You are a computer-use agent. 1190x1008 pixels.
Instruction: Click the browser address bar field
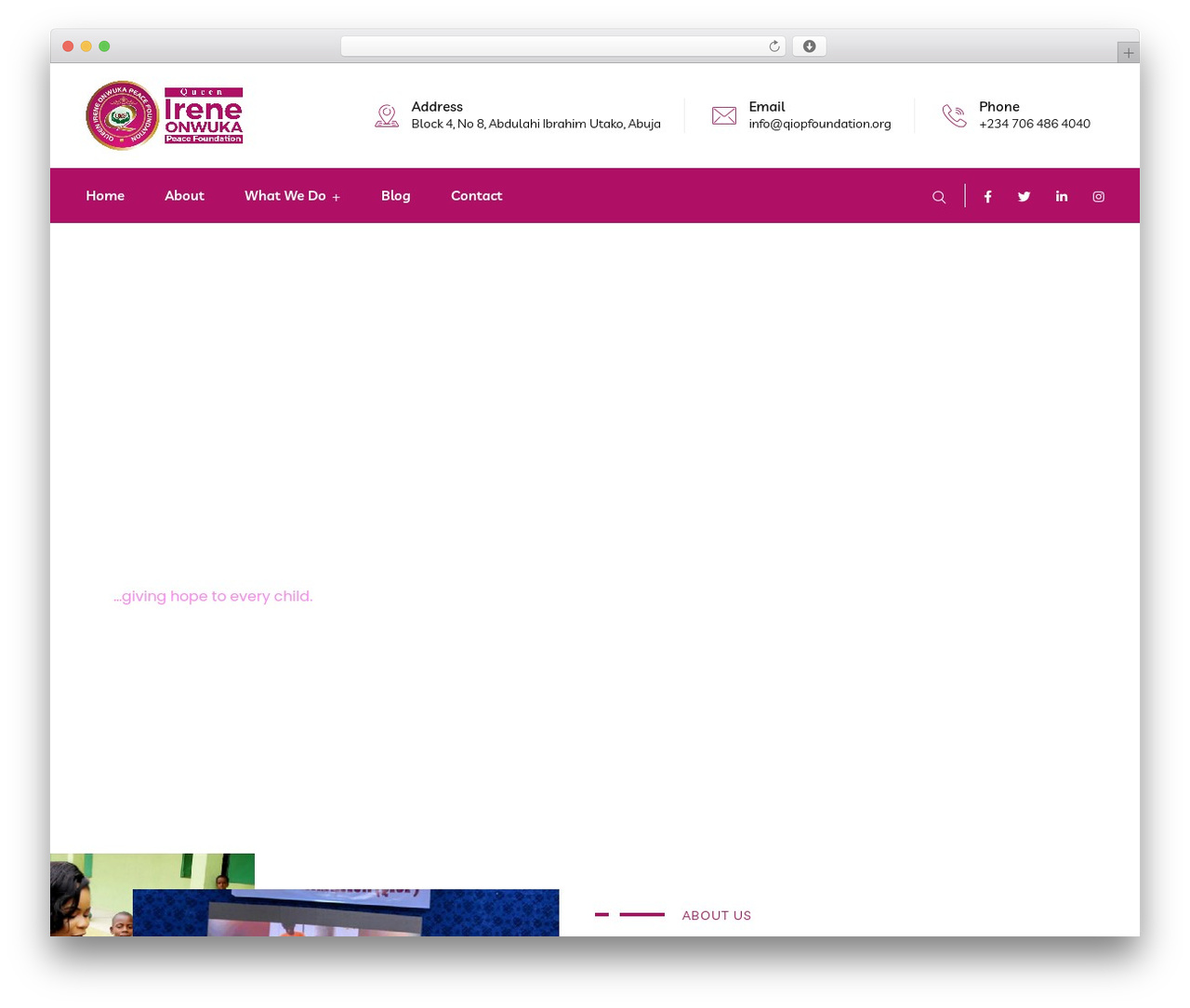tap(562, 46)
